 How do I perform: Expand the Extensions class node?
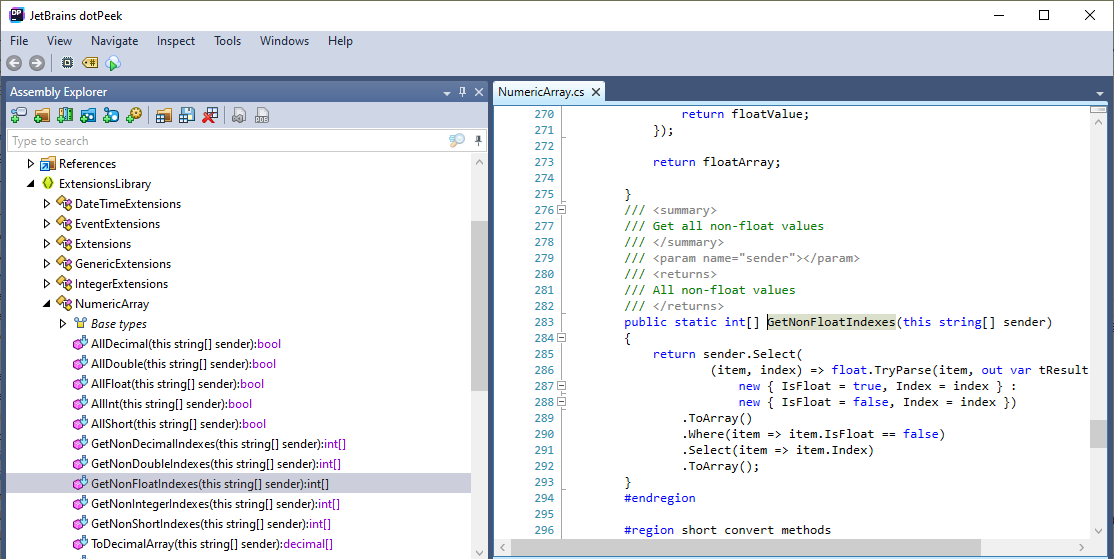coord(47,244)
